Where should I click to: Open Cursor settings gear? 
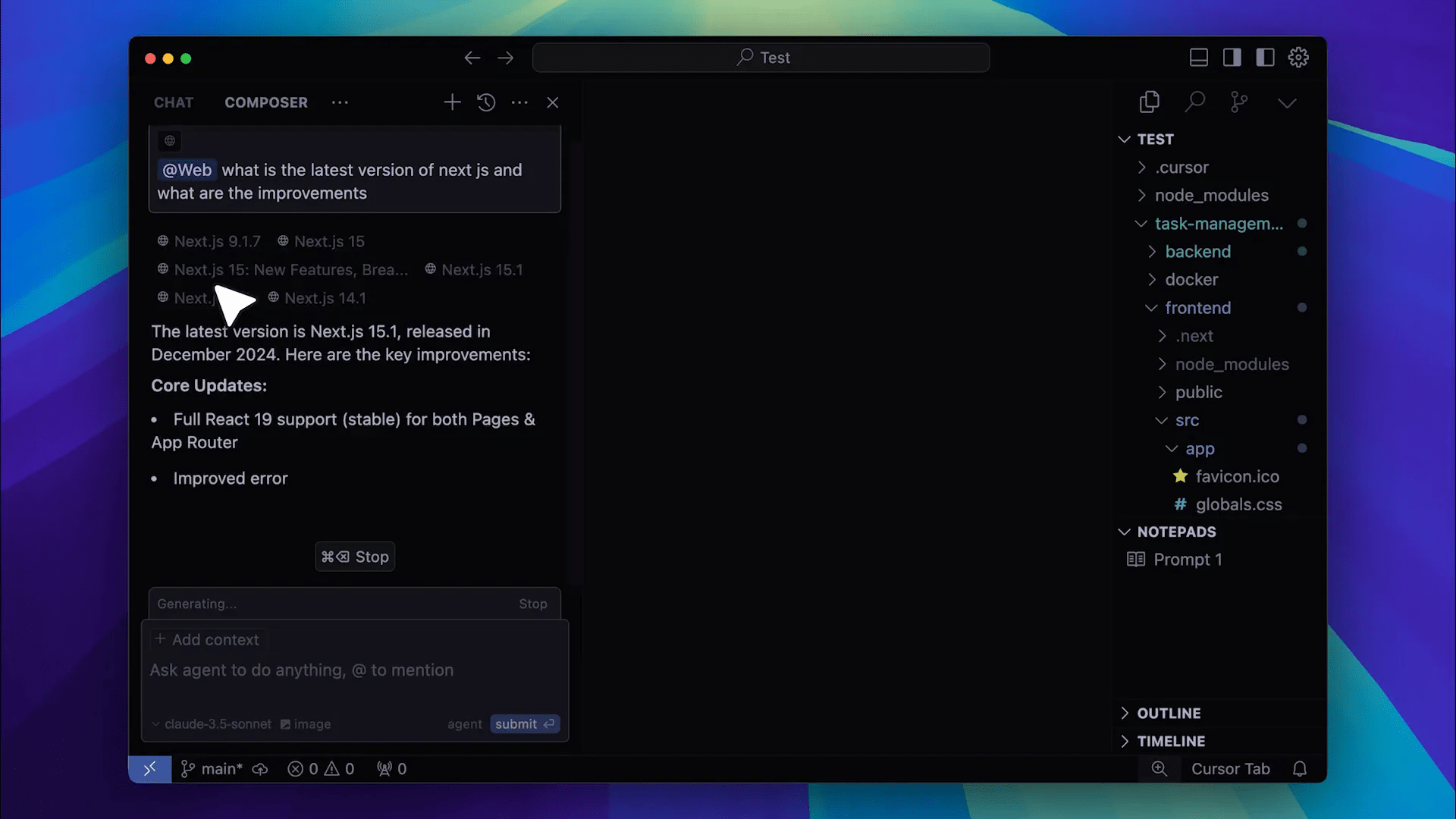tap(1298, 58)
